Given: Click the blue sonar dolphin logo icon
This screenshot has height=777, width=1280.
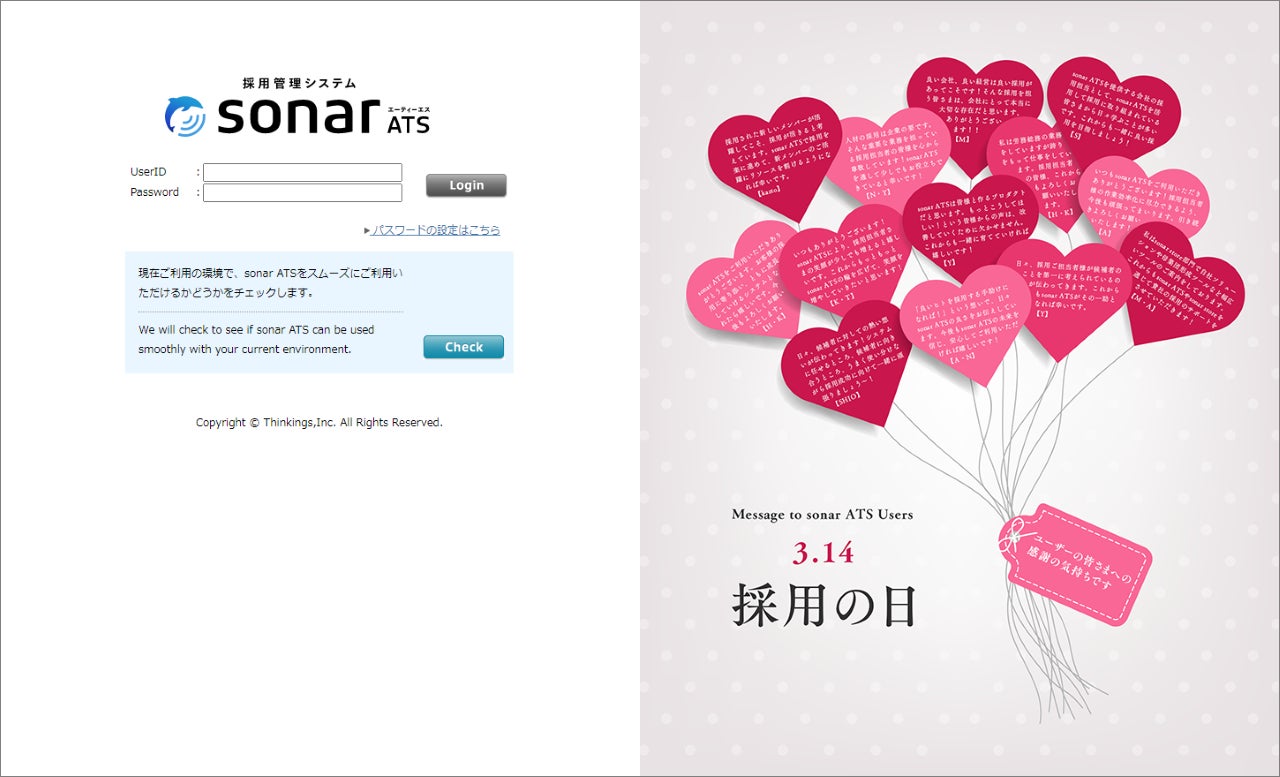Looking at the screenshot, I should [x=184, y=116].
